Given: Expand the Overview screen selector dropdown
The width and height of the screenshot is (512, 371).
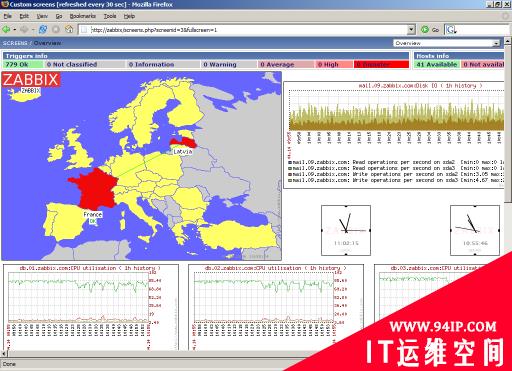Looking at the screenshot, I should point(496,43).
